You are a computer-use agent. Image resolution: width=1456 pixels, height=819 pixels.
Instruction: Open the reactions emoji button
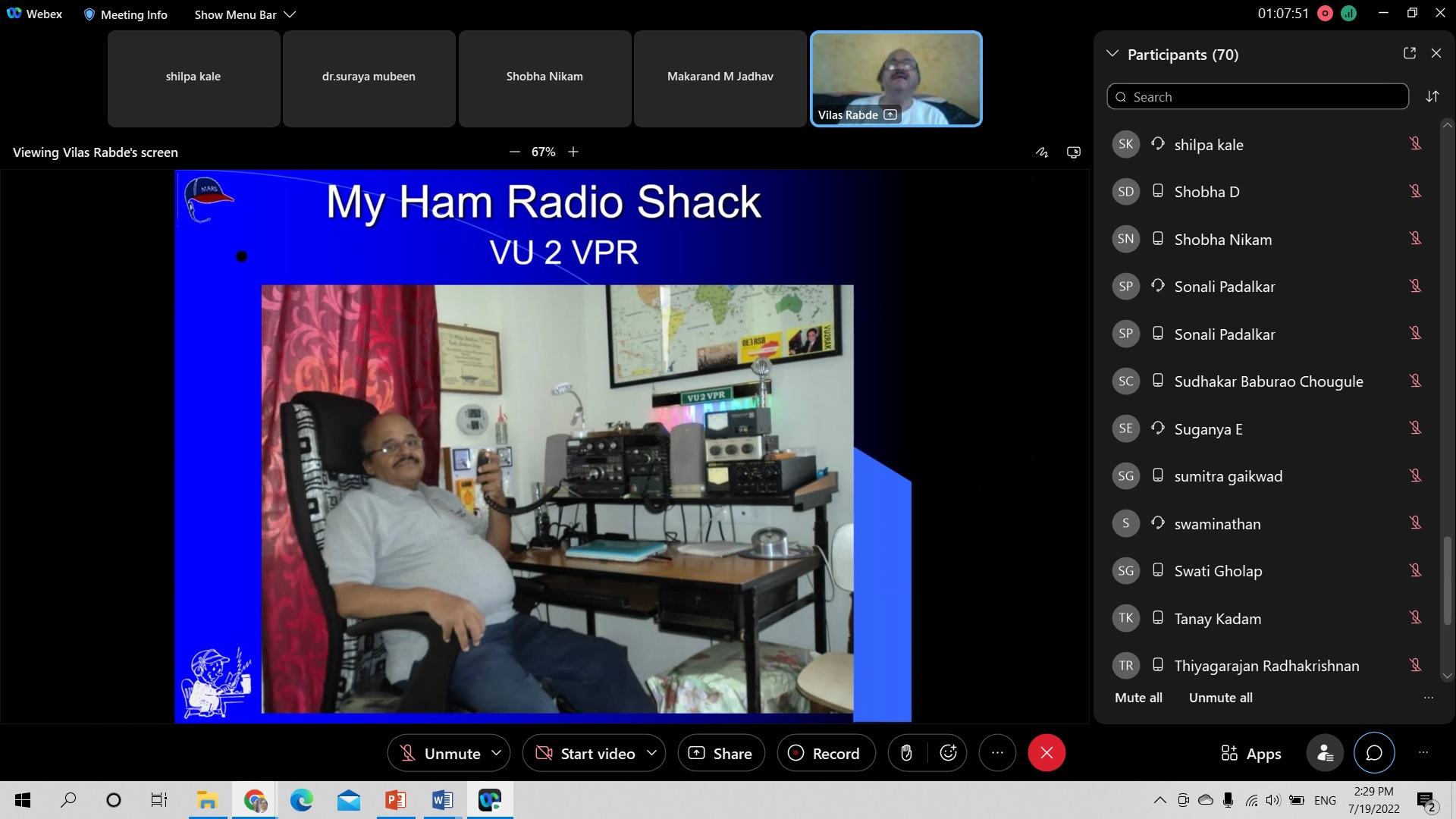coord(948,753)
